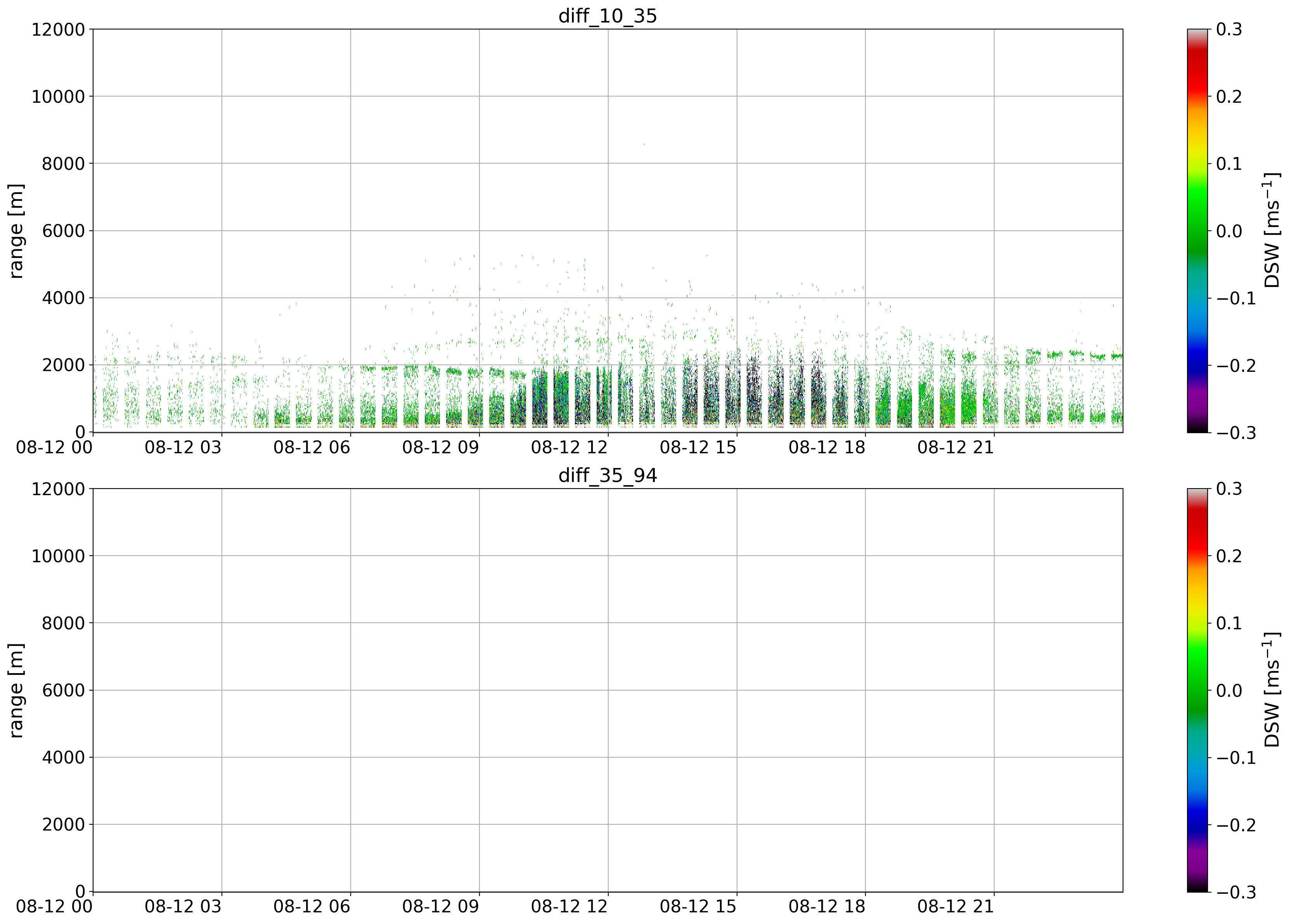This screenshot has height=924, width=1291.
Task: Click x-tick "08-12 06" under the diff_35_94 plot
Action: [312, 907]
